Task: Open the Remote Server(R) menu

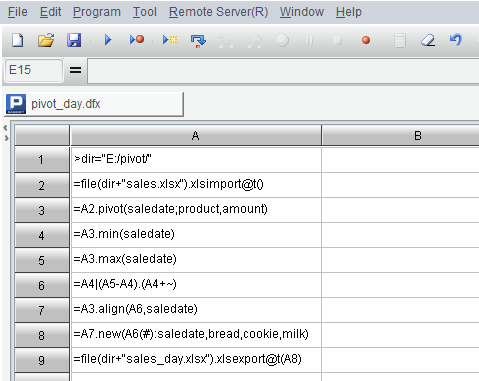Action: [x=218, y=12]
